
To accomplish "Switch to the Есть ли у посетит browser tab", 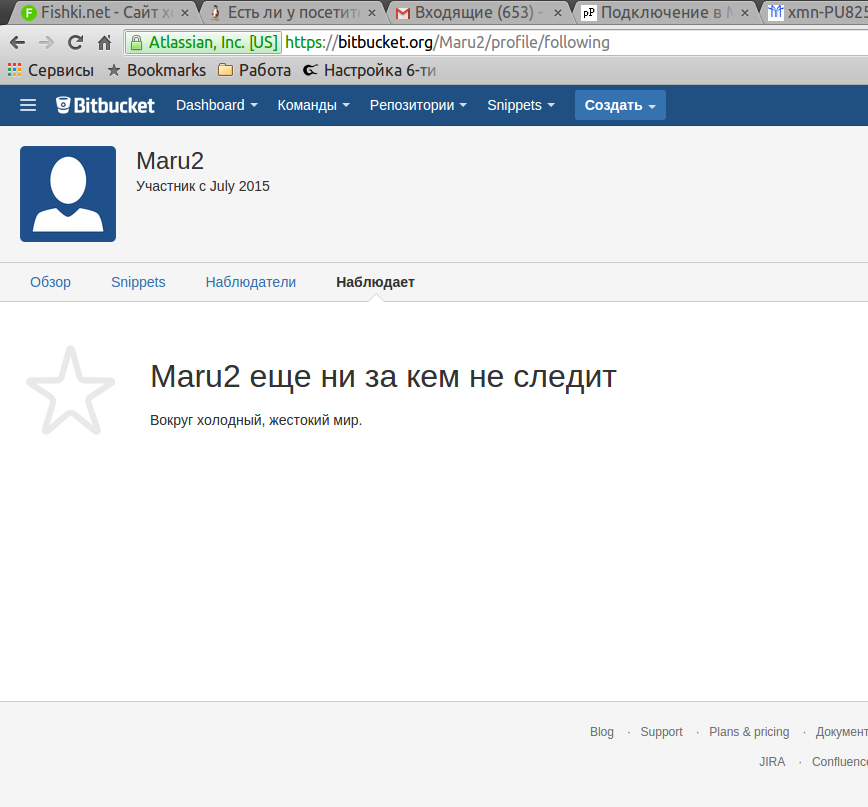I will (293, 12).
